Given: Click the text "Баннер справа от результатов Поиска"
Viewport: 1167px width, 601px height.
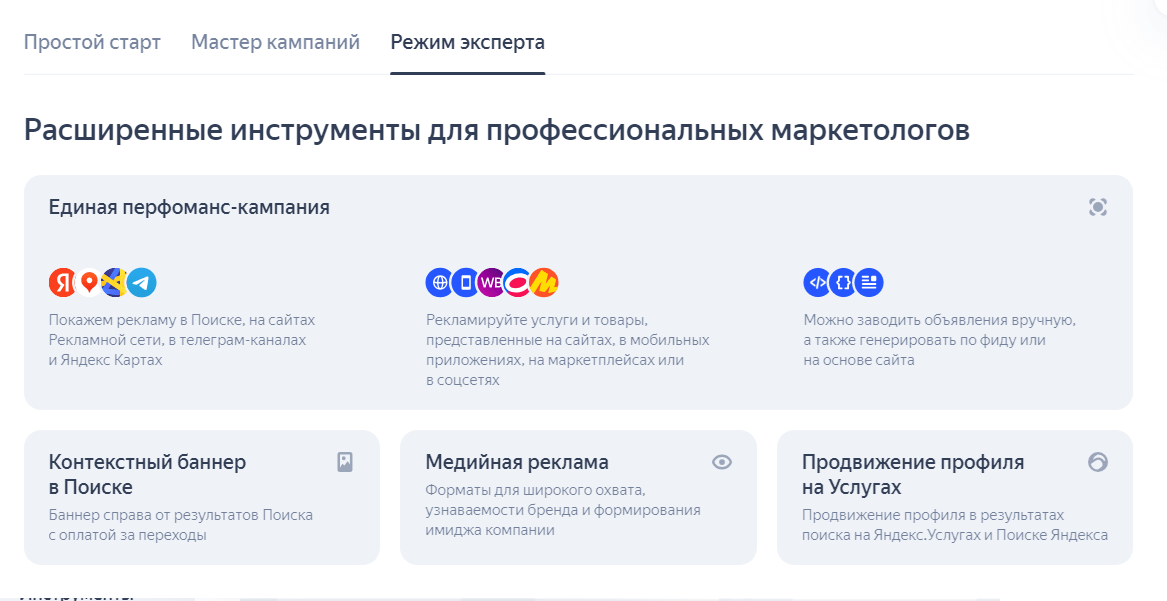Looking at the screenshot, I should pos(181,515).
